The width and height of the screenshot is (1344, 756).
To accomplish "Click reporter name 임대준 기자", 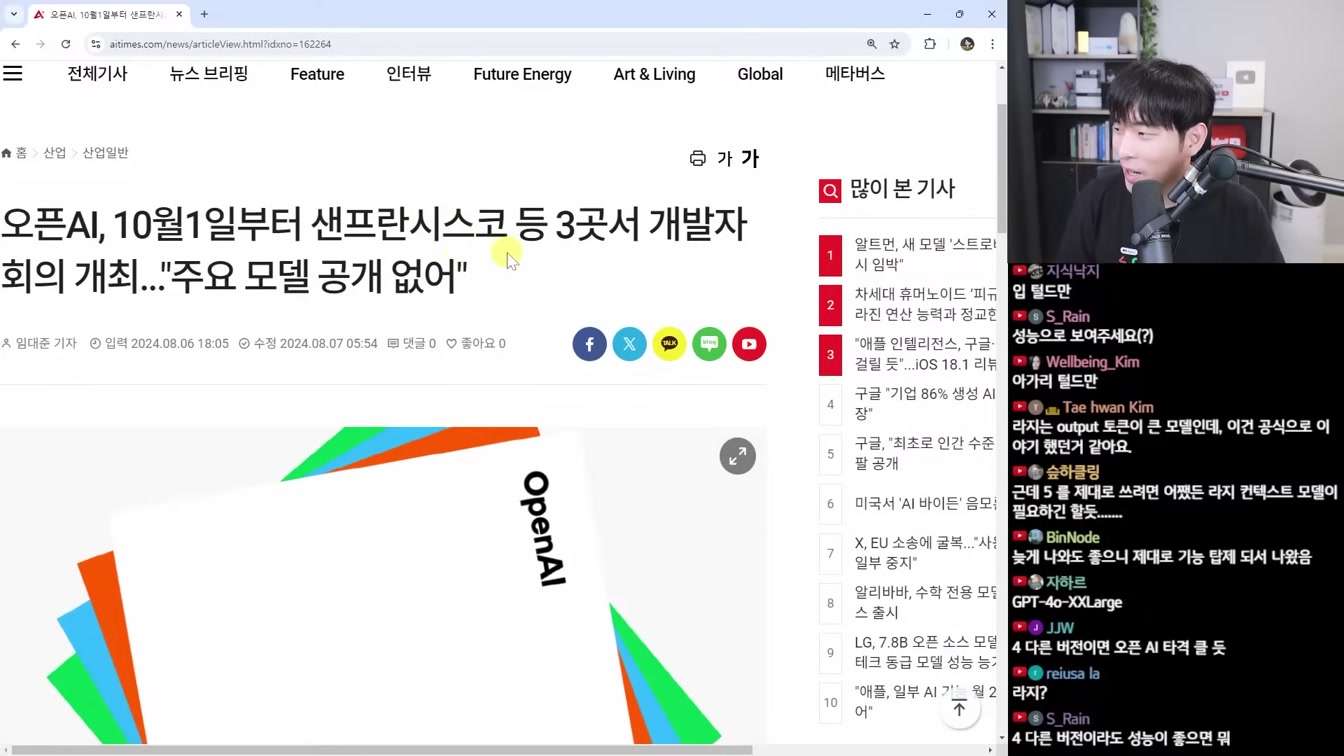I will (46, 343).
